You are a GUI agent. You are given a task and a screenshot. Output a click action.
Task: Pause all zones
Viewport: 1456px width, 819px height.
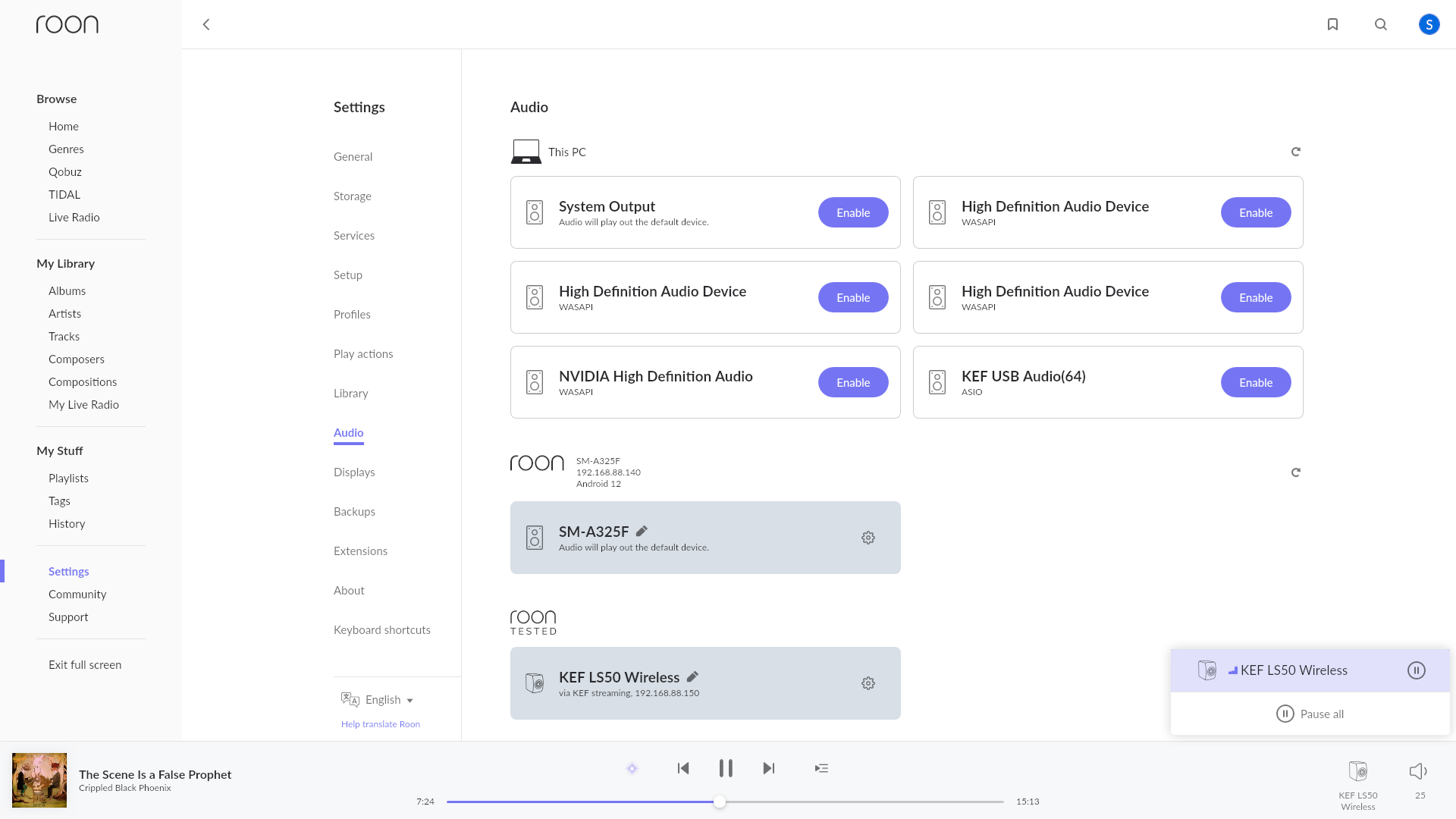point(1310,714)
